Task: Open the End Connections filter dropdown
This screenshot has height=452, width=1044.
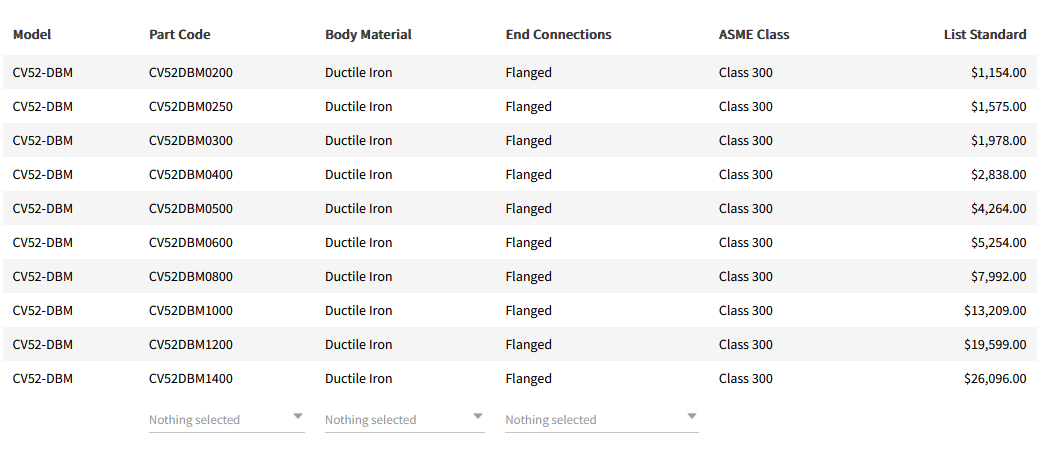Action: click(601, 420)
